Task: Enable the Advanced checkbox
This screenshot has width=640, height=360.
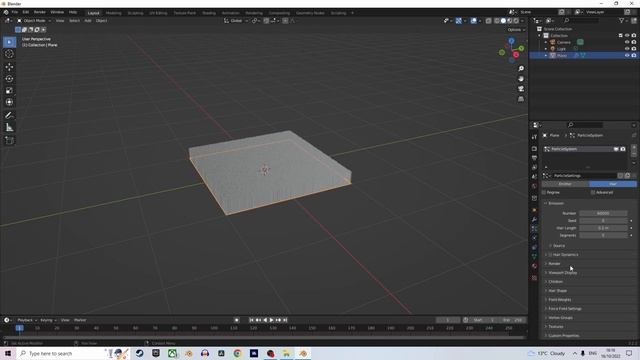Action: coord(593,192)
